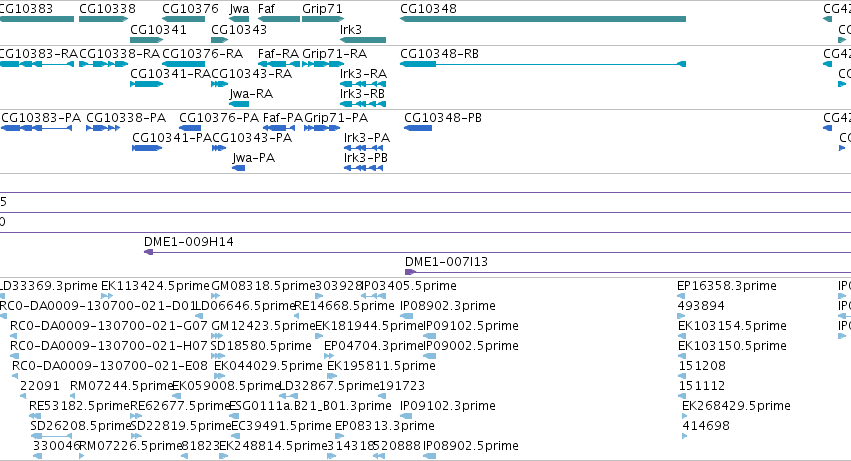The image size is (851, 461).
Task: Click the EK181944.5prime EST label
Action: point(369,326)
